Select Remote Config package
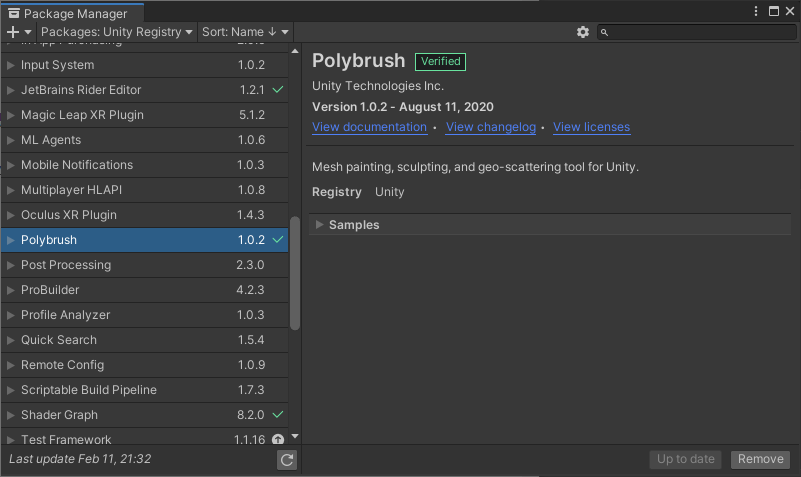801x477 pixels. tap(145, 365)
